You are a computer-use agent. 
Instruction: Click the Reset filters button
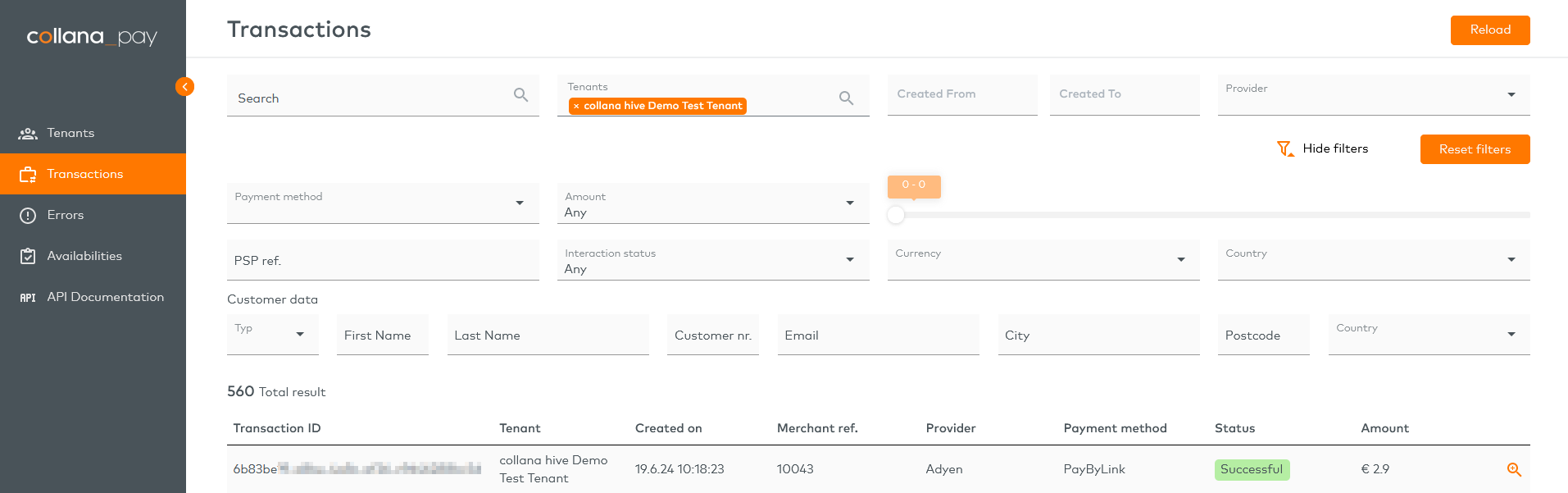tap(1475, 149)
